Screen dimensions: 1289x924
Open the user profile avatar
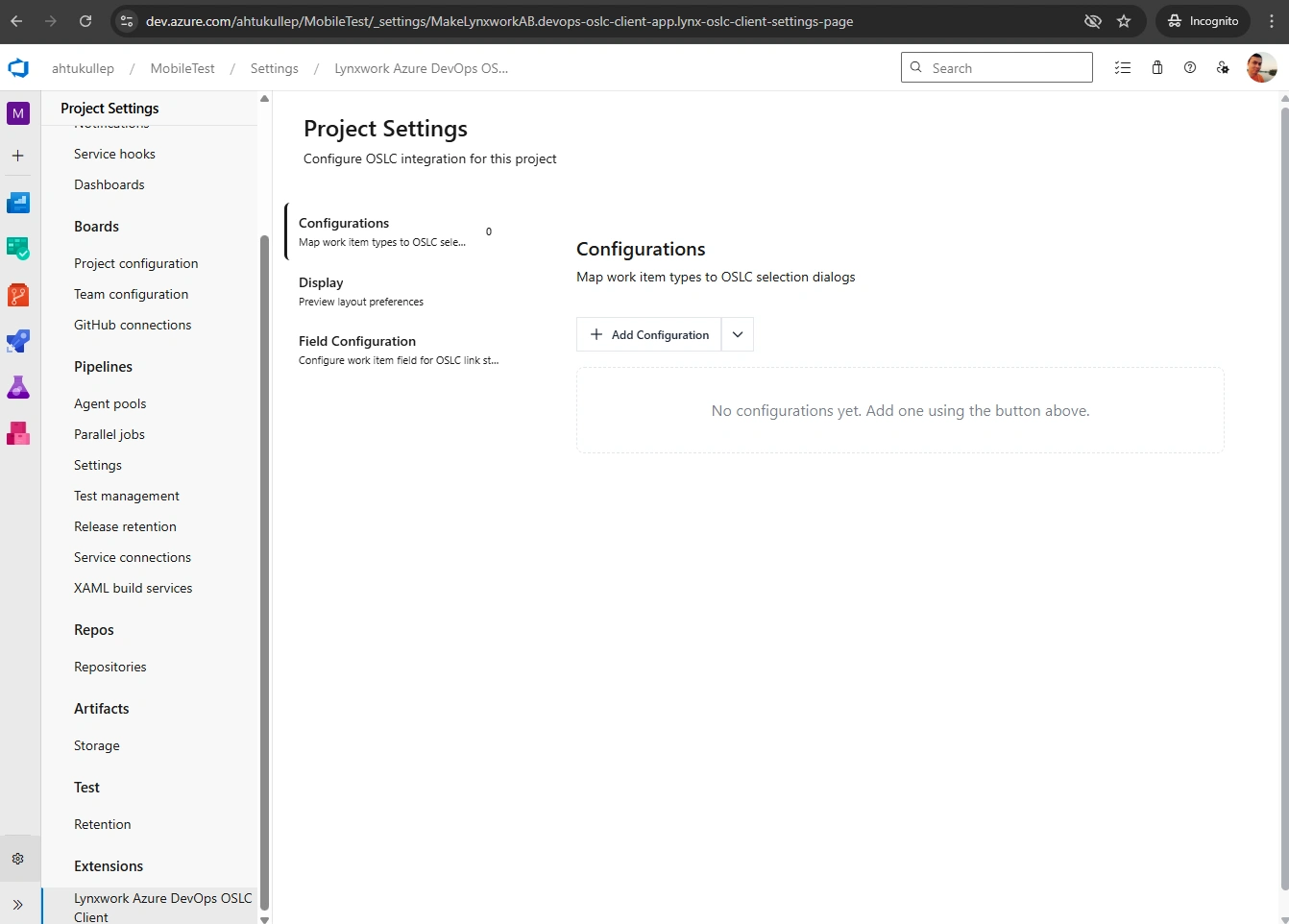tap(1261, 67)
